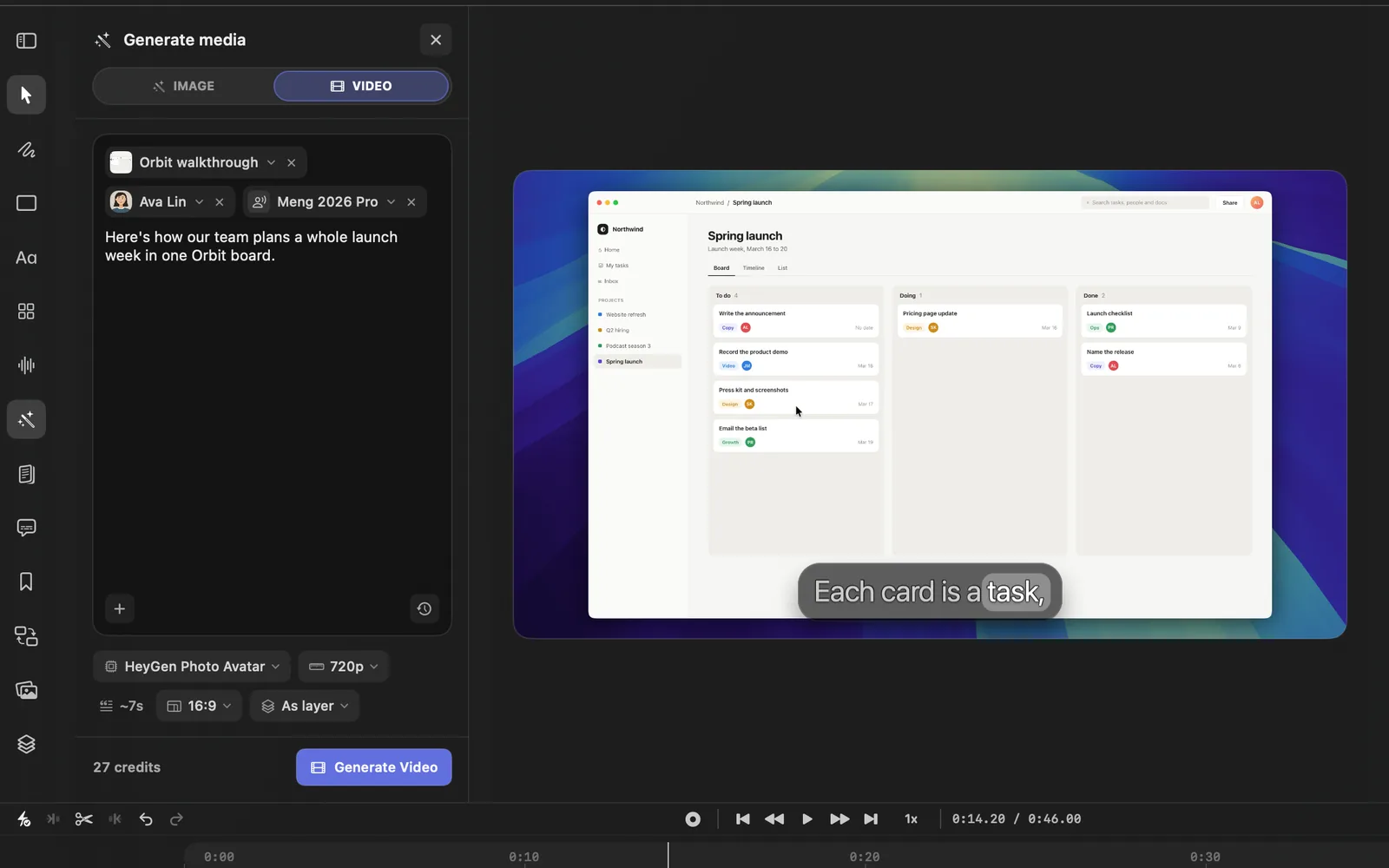Expand the Orbit walkthrough dropdown
This screenshot has width=1389, height=868.
pos(271,162)
